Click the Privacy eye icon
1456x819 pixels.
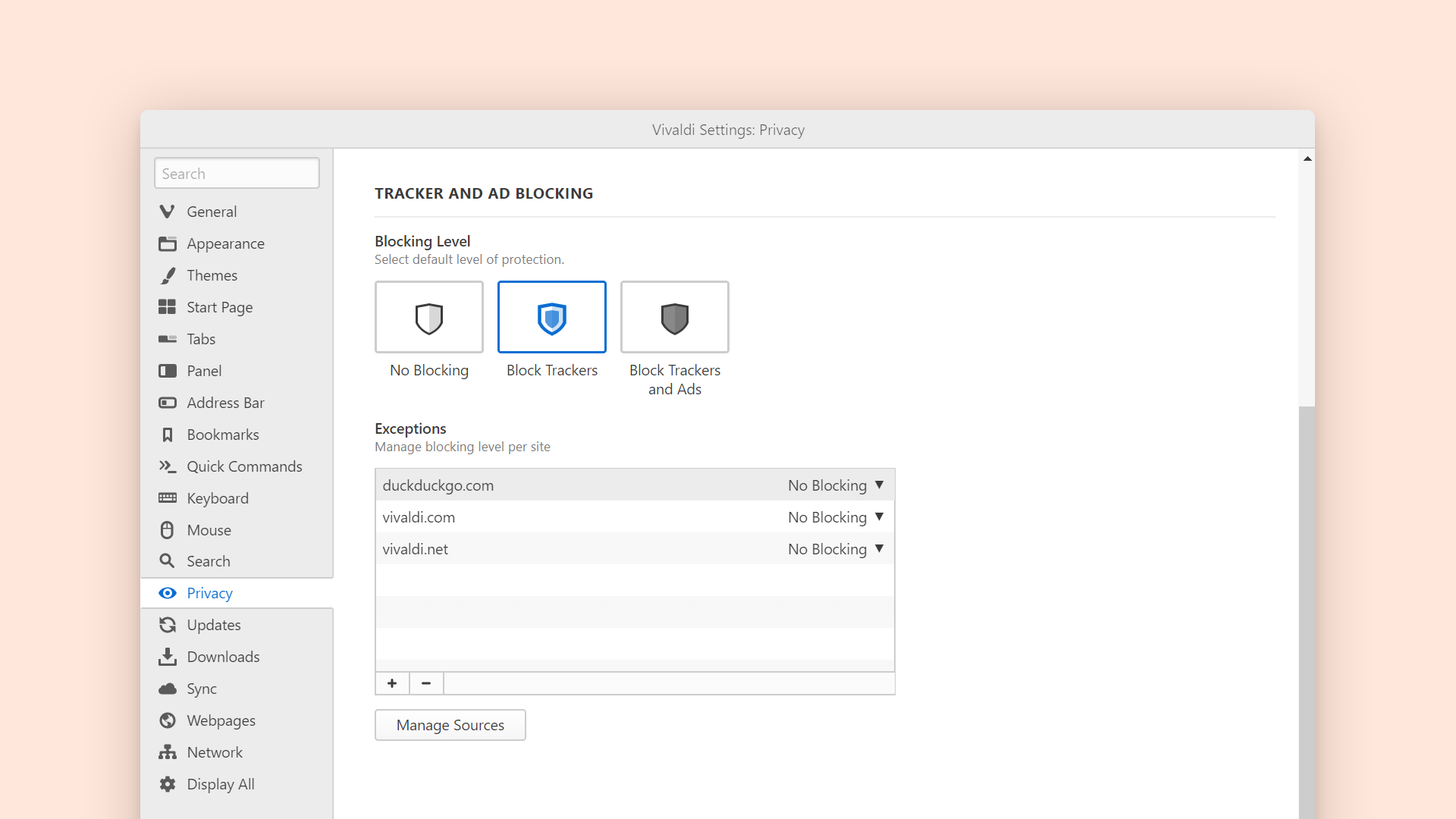(168, 593)
